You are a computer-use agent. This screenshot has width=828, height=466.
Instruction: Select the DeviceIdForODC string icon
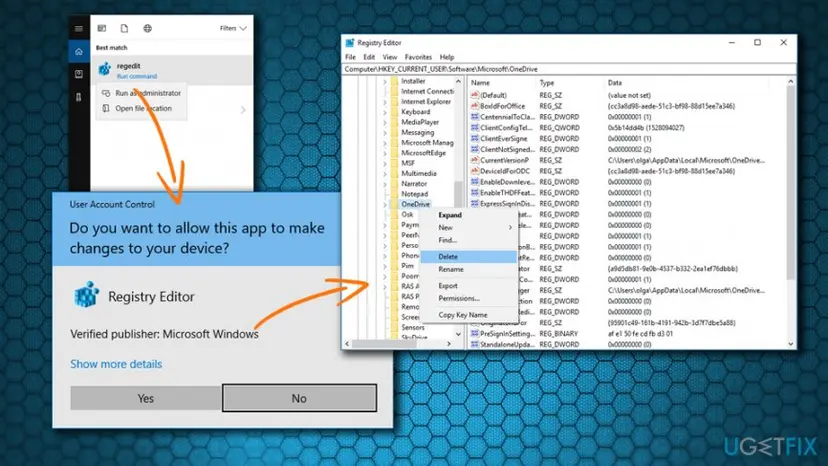(475, 171)
